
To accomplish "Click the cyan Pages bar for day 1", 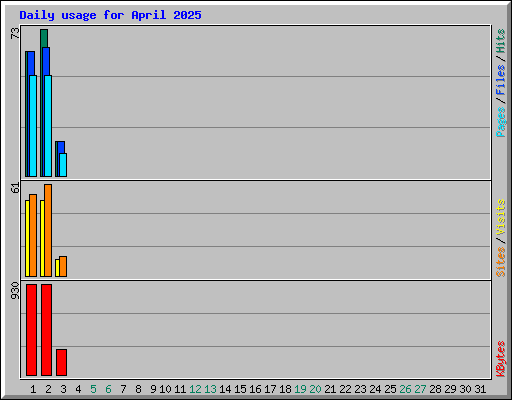I will (x=33, y=126).
